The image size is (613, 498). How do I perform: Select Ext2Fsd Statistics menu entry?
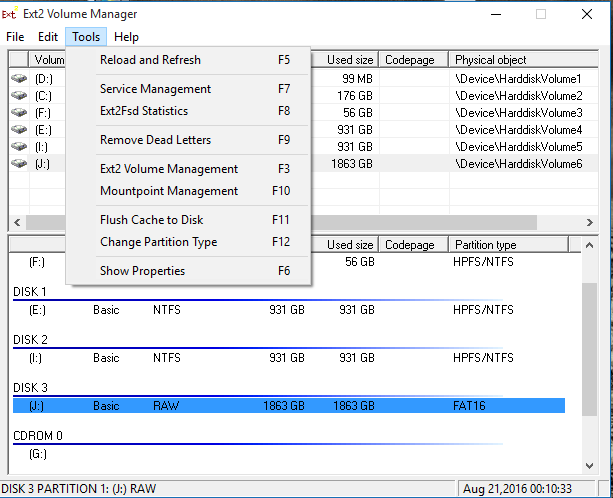tap(144, 111)
